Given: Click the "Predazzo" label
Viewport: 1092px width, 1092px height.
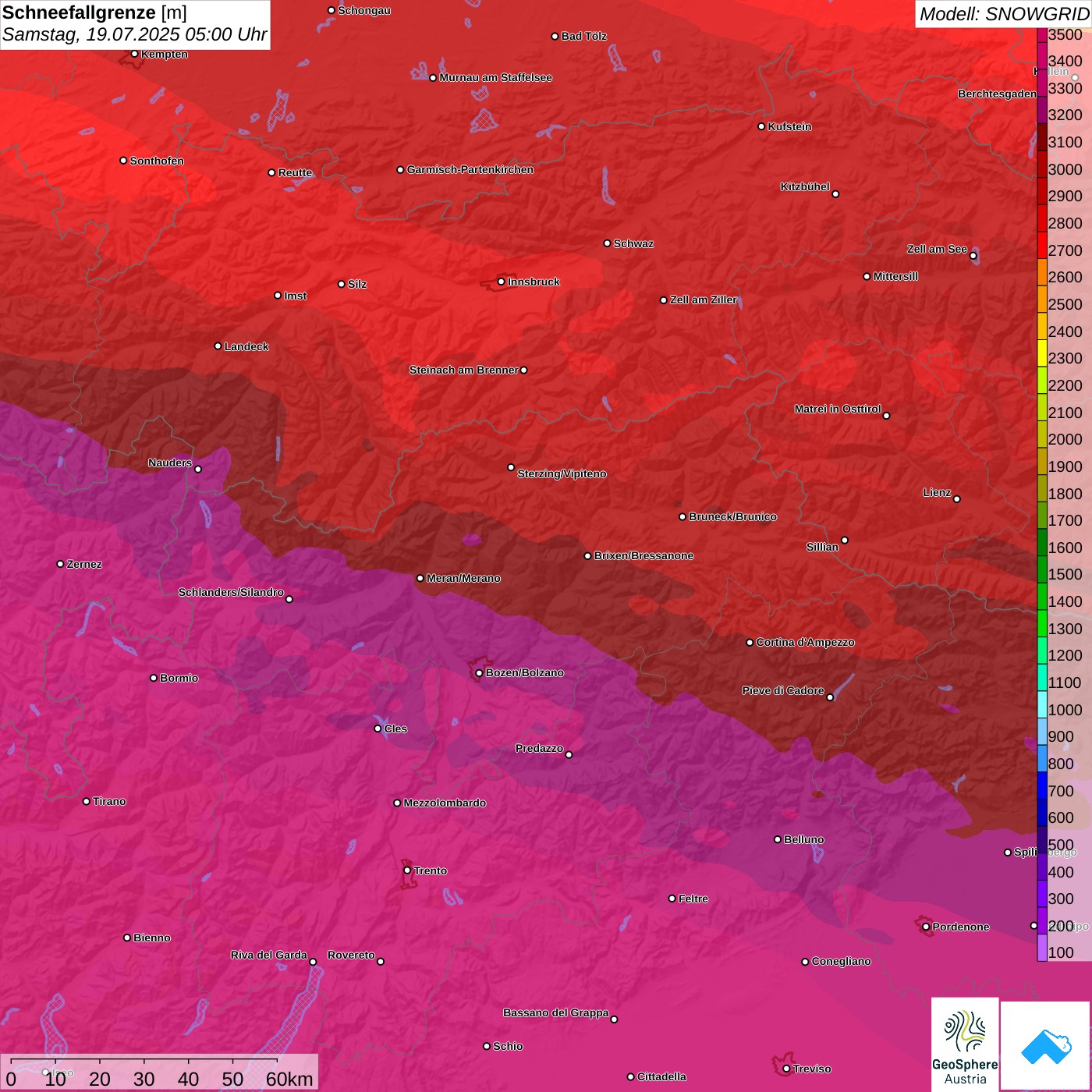Looking at the screenshot, I should click(x=539, y=749).
